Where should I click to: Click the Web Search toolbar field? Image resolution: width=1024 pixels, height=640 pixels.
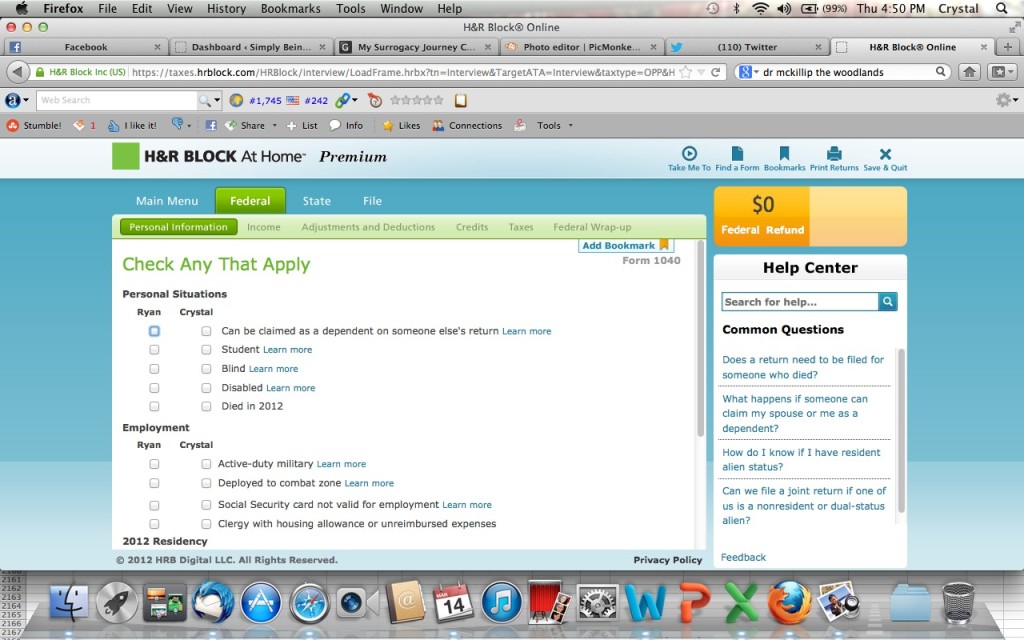(x=118, y=101)
